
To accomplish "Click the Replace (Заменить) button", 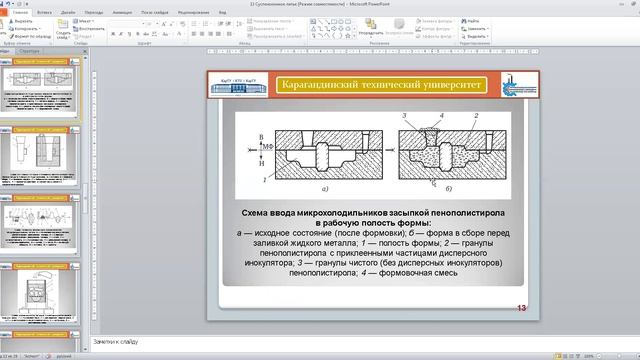I will tap(475, 29).
